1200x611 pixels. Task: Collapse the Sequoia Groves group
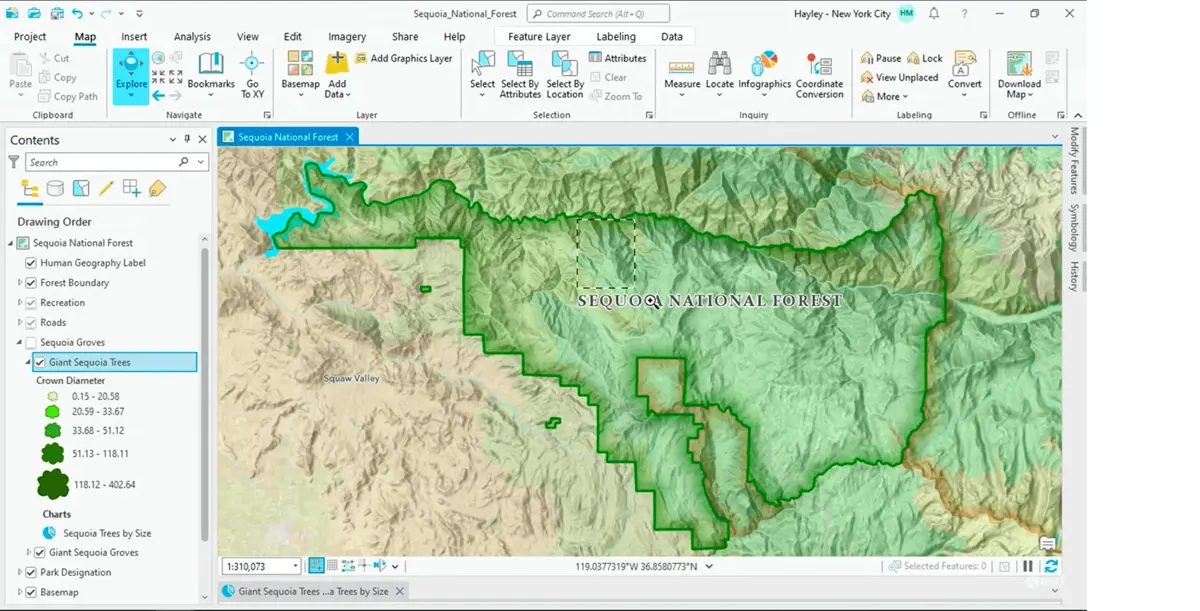pyautogui.click(x=20, y=343)
